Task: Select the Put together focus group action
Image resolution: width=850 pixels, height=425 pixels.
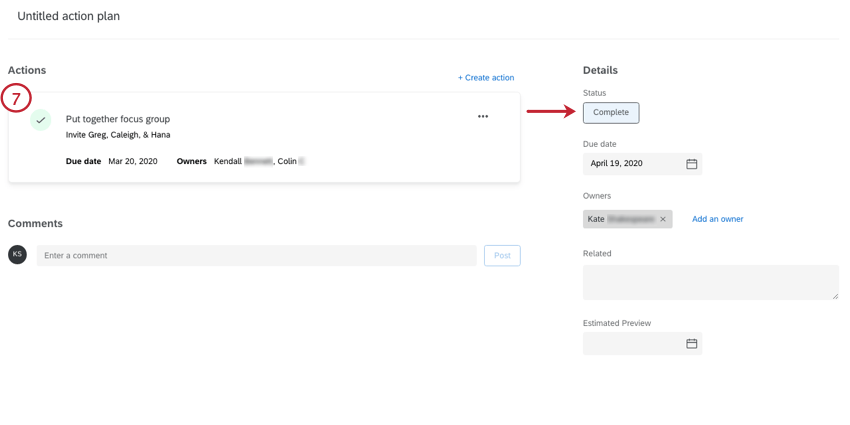Action: [118, 119]
